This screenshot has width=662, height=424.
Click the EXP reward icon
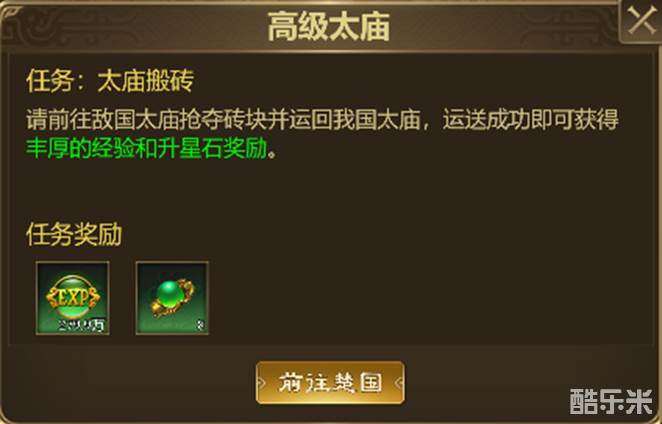click(x=73, y=296)
